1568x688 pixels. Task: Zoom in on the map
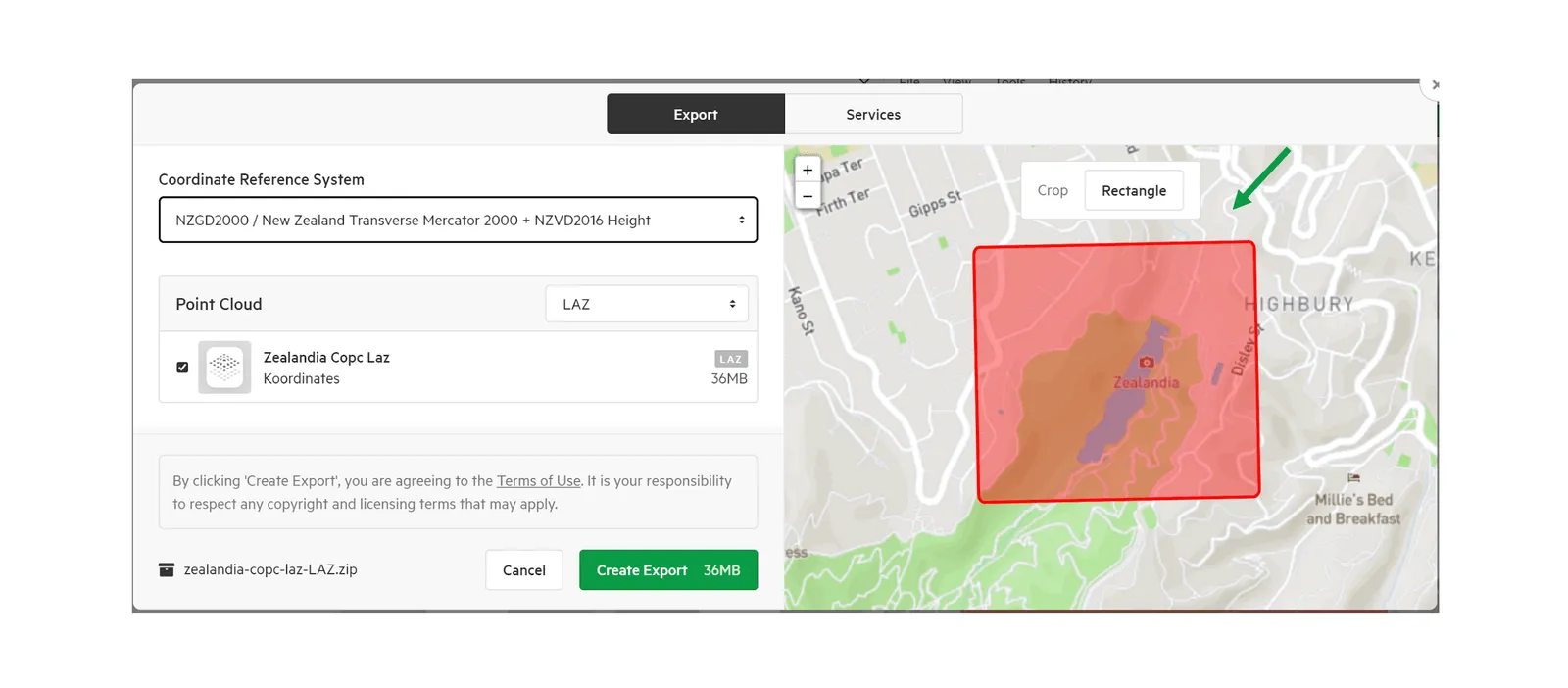(x=808, y=170)
